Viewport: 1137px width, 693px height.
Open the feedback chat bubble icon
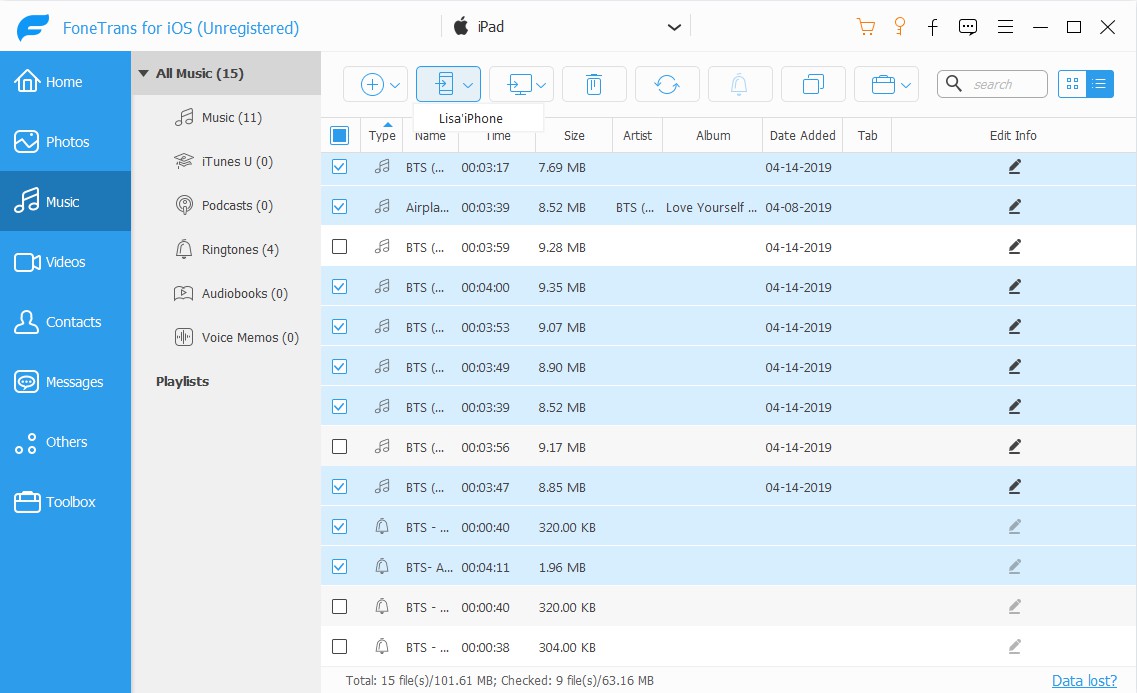click(x=967, y=27)
